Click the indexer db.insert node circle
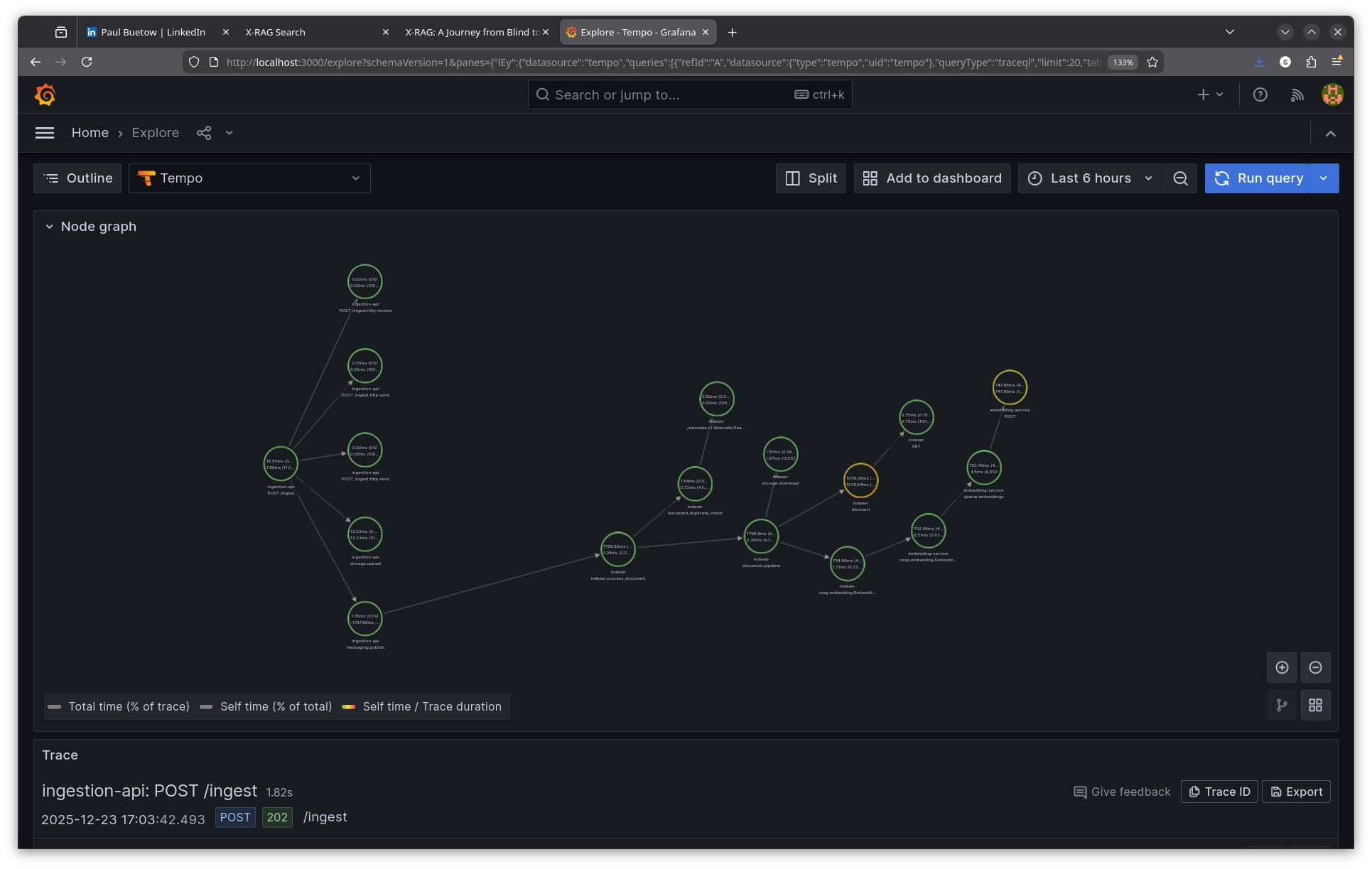The height and width of the screenshot is (869, 1372). pos(860,481)
